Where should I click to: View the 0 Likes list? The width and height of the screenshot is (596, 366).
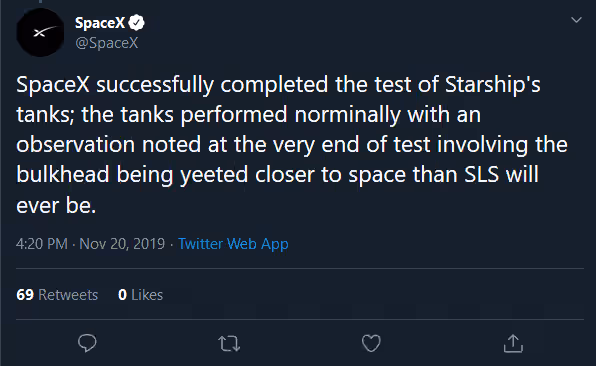(x=140, y=295)
